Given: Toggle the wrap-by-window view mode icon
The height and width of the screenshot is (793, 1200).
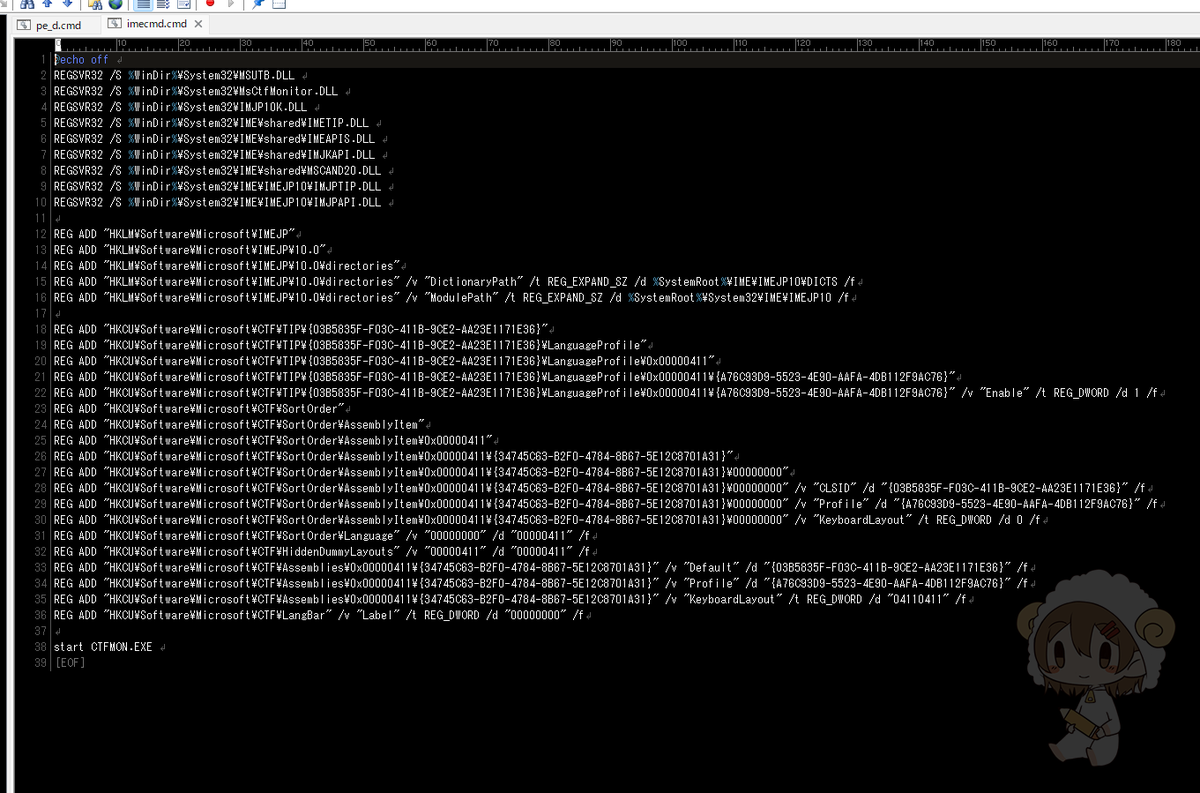Looking at the screenshot, I should (184, 6).
